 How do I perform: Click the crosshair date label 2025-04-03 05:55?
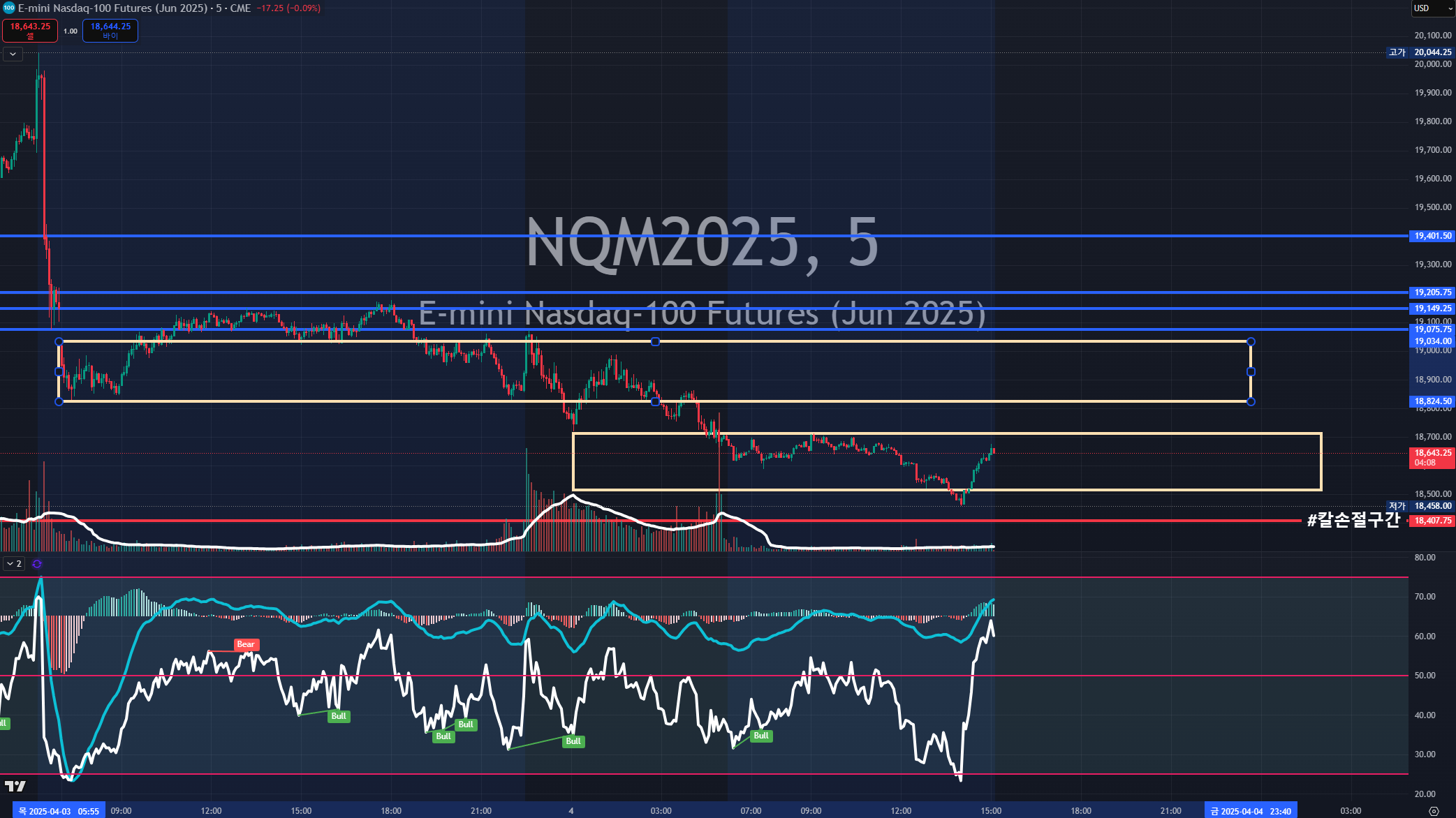click(59, 811)
